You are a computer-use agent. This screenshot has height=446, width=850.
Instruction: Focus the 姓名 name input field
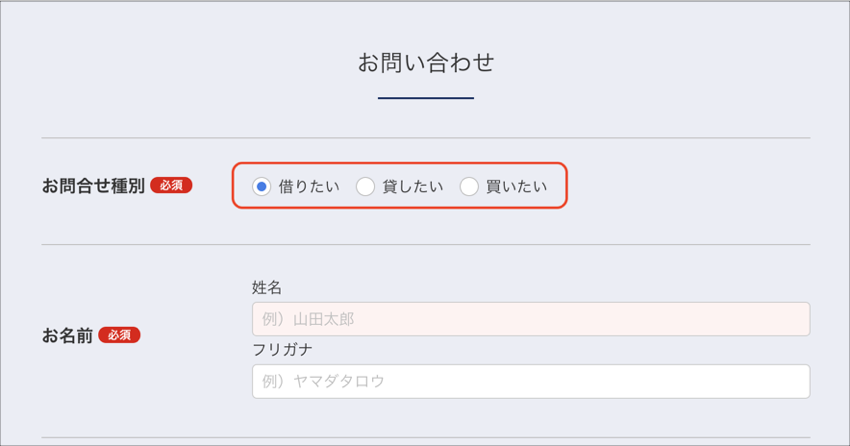coord(530,319)
